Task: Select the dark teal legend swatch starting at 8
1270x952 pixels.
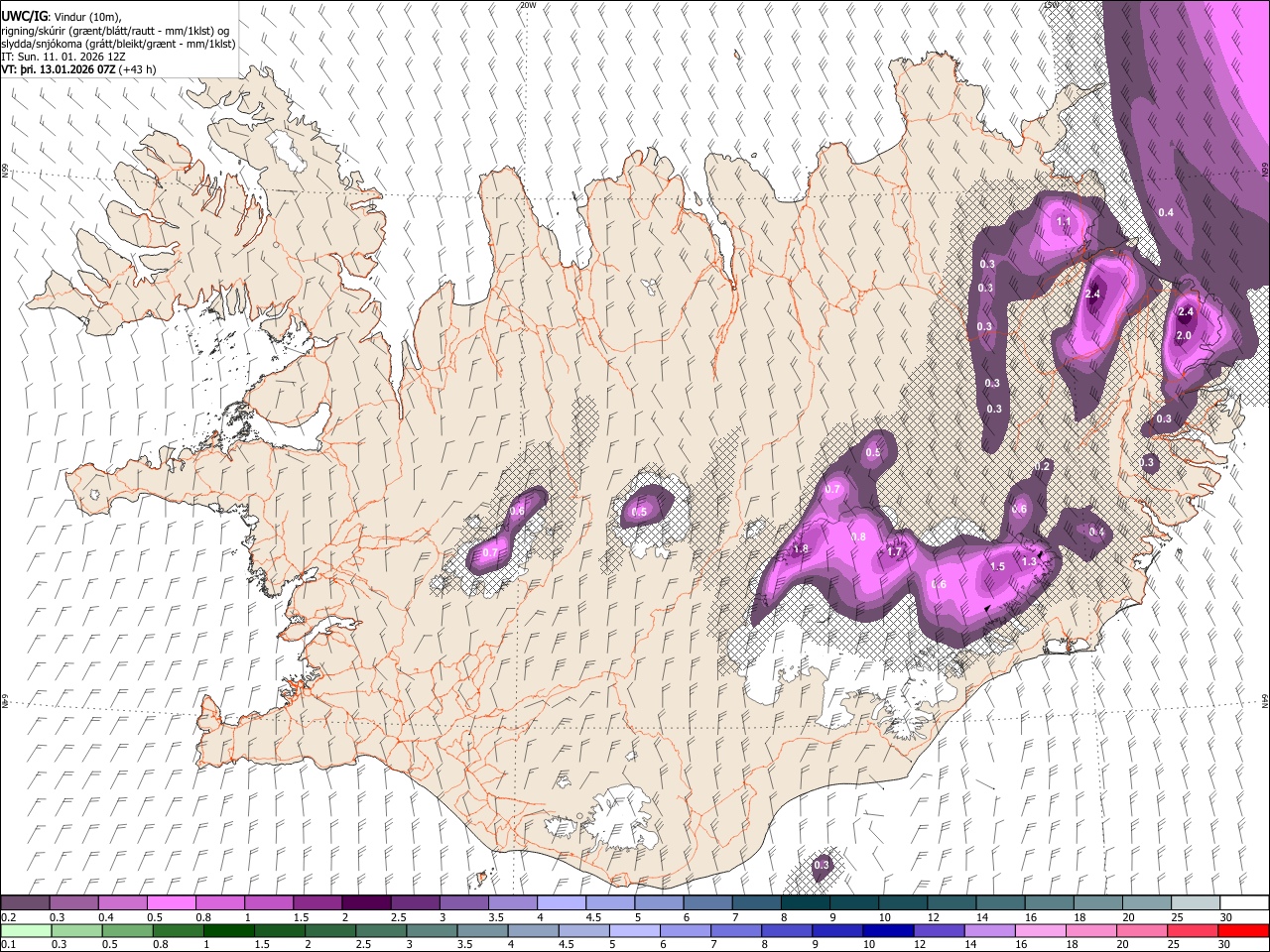Action: 806,903
